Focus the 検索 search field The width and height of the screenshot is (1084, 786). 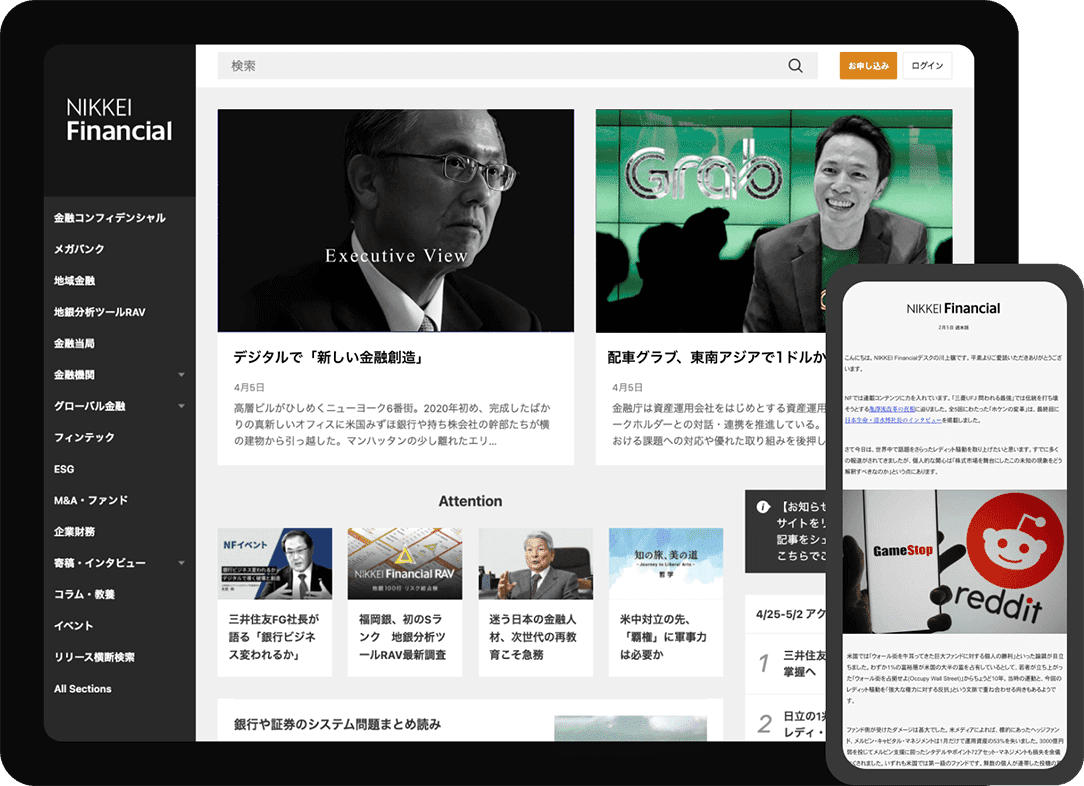[x=500, y=66]
